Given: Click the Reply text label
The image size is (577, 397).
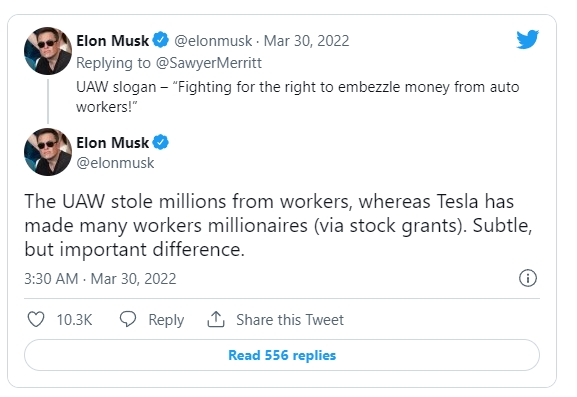Looking at the screenshot, I should tap(166, 320).
